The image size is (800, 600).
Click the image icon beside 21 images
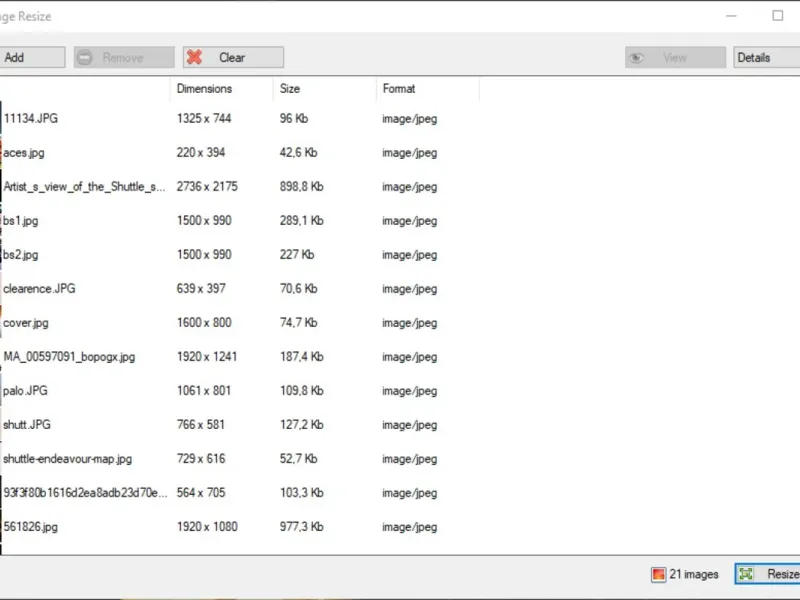(x=658, y=574)
